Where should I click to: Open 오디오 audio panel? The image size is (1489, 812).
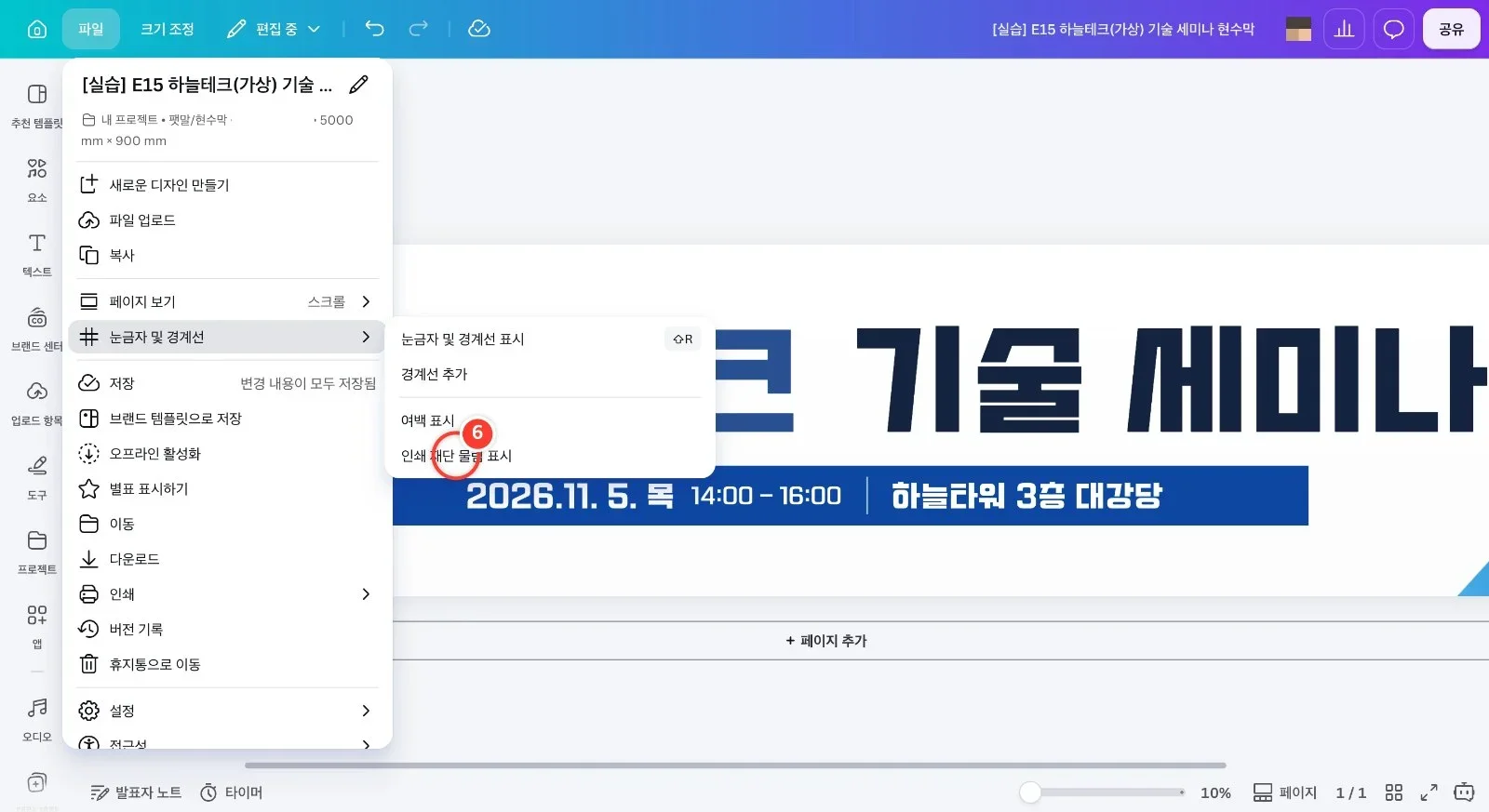[x=37, y=719]
